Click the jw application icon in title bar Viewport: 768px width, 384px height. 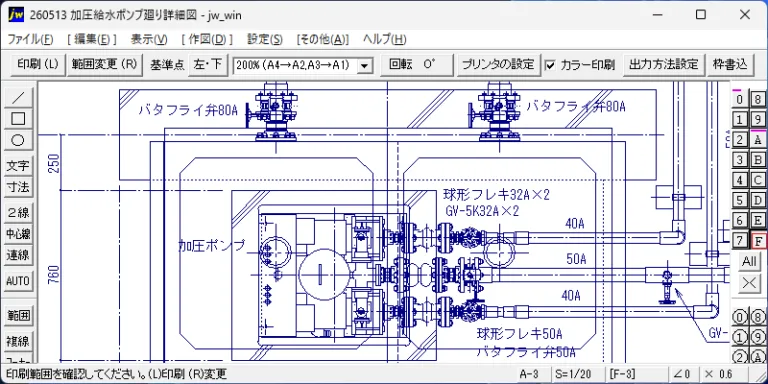click(15, 15)
